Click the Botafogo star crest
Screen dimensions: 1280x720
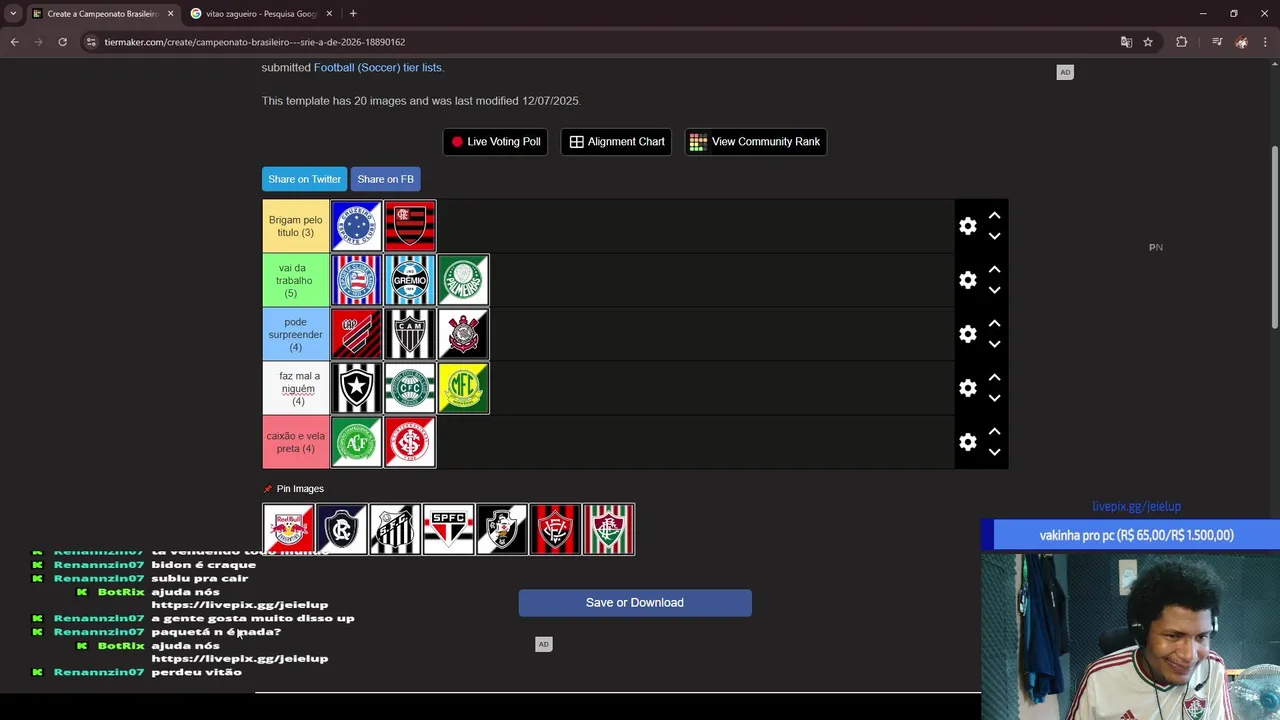357,388
